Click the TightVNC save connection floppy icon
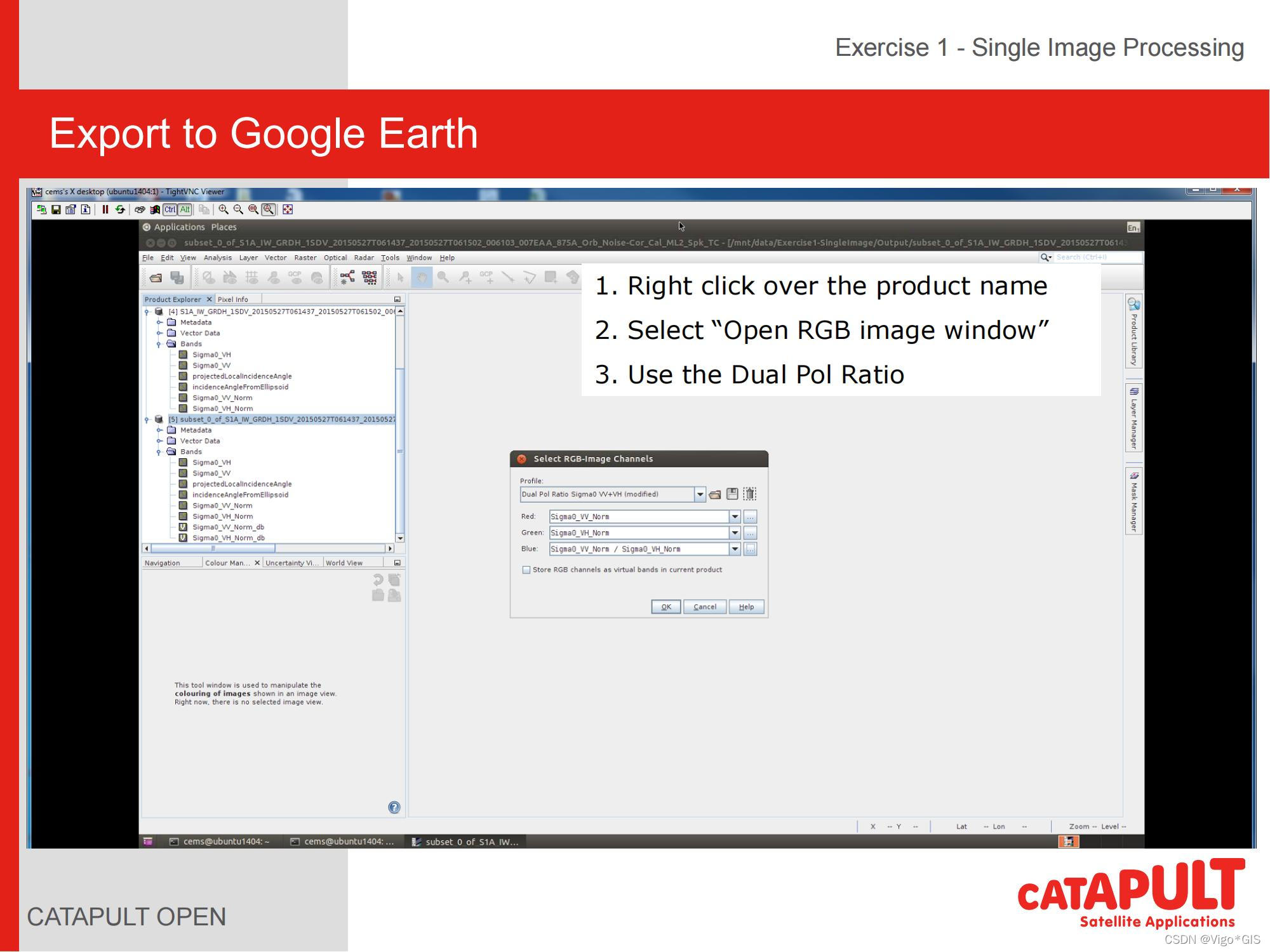The height and width of the screenshot is (952, 1270). tap(56, 209)
